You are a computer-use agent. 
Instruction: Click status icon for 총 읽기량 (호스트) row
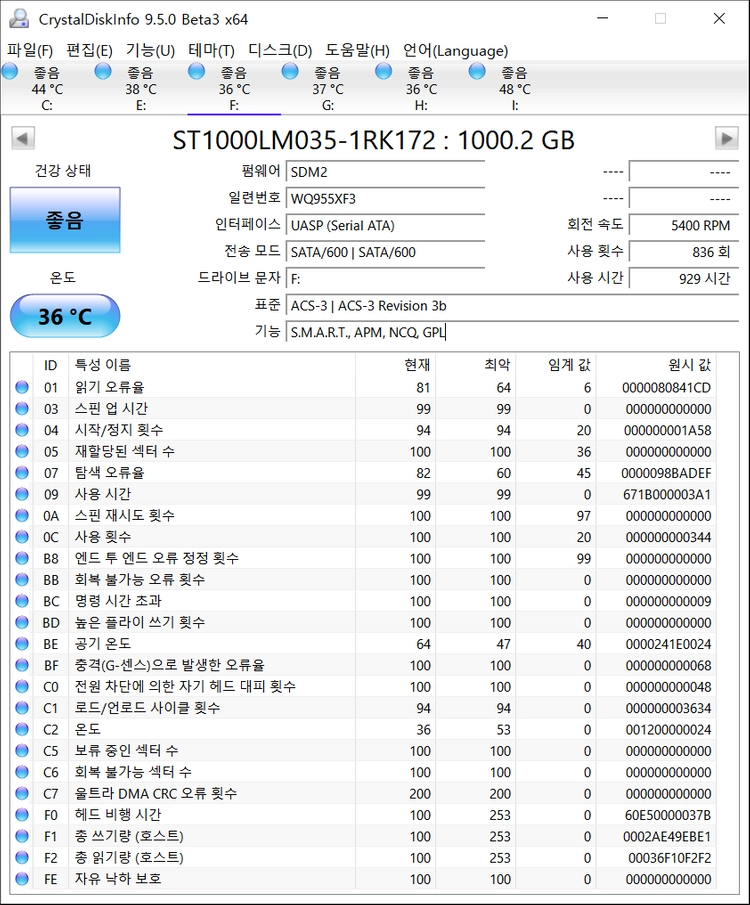(22, 857)
